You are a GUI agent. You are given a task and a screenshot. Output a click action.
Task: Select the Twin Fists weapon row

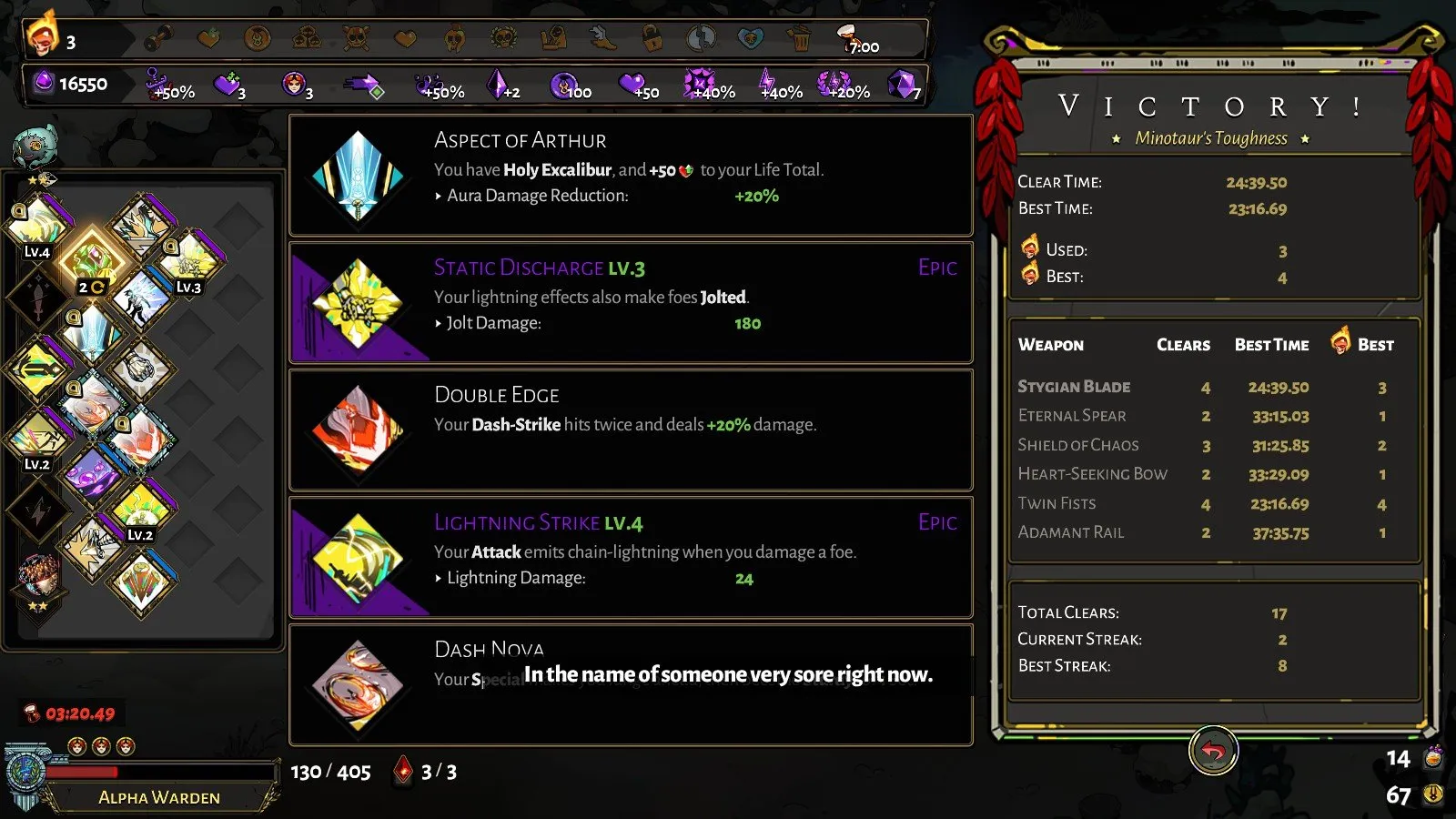click(x=1214, y=503)
